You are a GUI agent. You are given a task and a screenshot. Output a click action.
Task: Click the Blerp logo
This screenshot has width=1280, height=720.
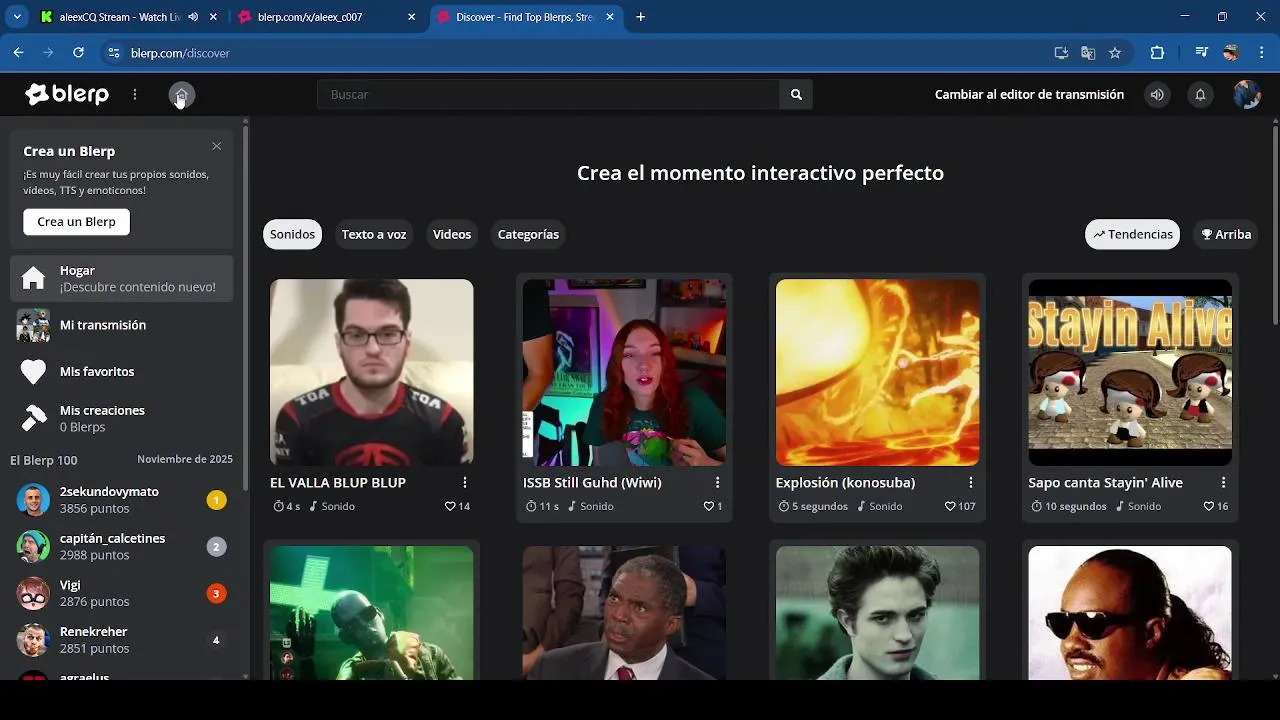pyautogui.click(x=67, y=94)
